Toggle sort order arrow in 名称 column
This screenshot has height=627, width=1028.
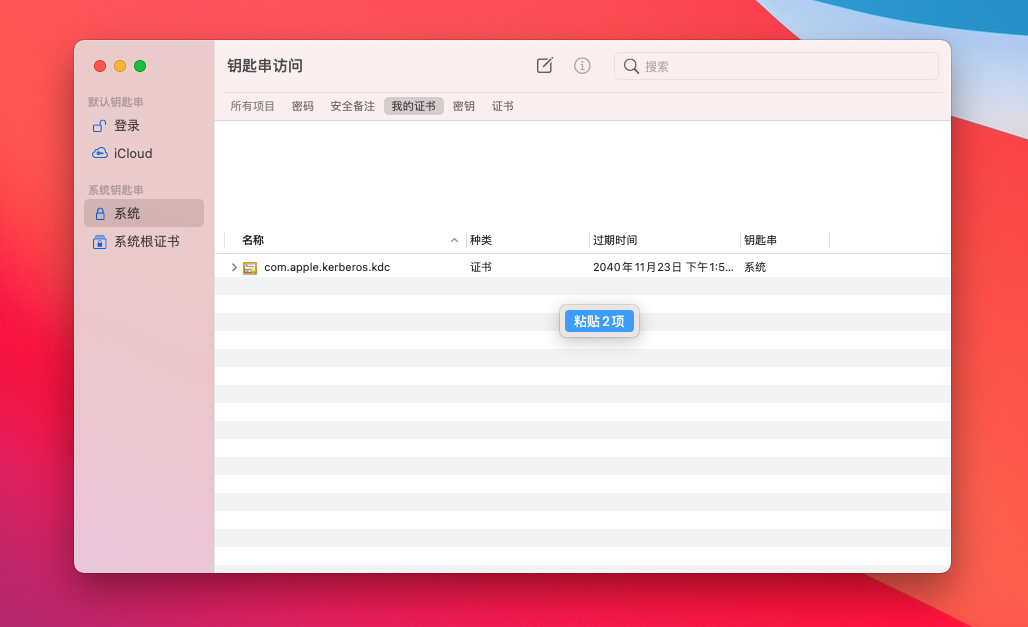click(x=454, y=241)
